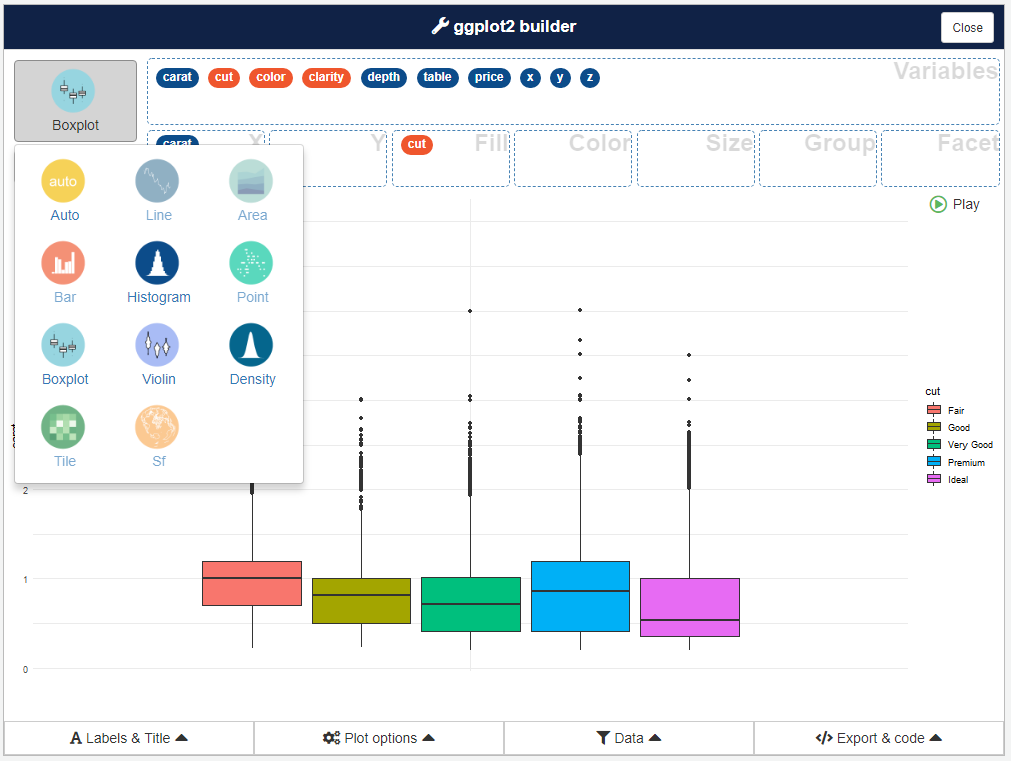
Task: Toggle the Boxplot geom selector button
Action: tap(75, 101)
